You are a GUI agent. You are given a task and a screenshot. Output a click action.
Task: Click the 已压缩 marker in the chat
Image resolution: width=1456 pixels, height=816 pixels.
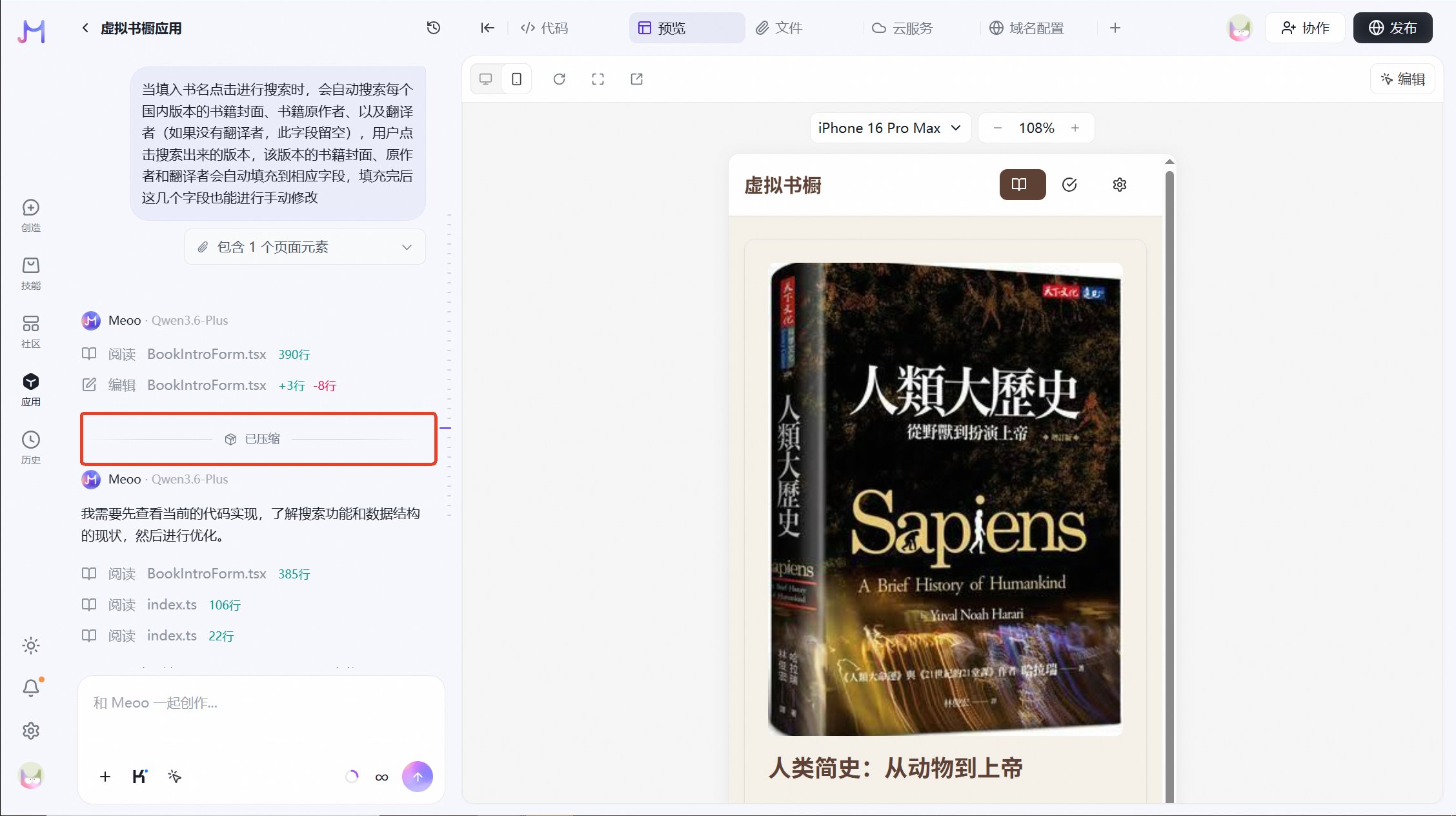pos(252,439)
